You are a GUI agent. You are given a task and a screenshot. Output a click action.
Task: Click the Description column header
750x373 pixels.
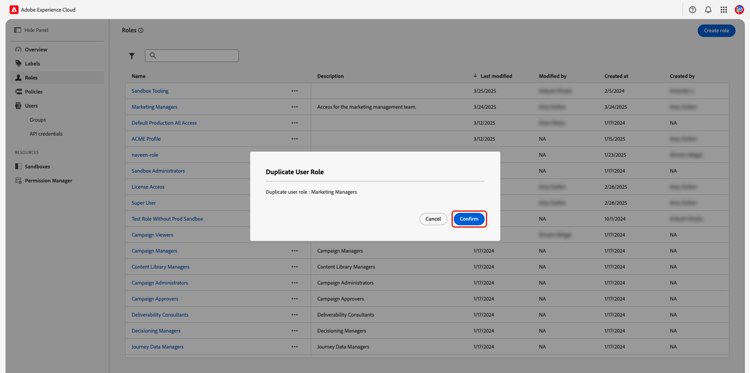tap(331, 76)
